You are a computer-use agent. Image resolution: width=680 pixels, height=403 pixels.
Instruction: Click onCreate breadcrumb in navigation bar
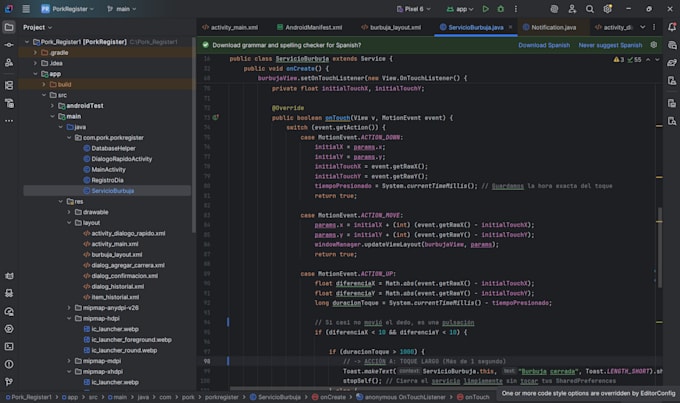point(328,397)
